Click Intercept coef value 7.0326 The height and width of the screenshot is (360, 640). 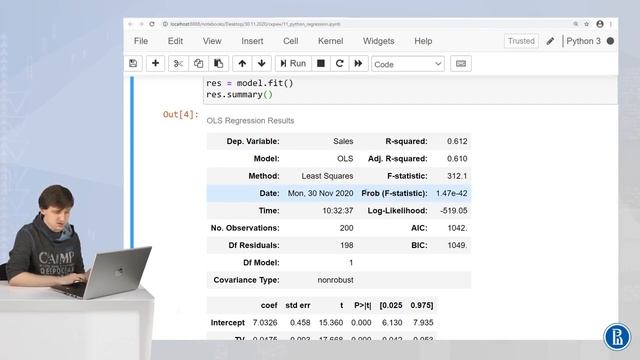(265, 323)
